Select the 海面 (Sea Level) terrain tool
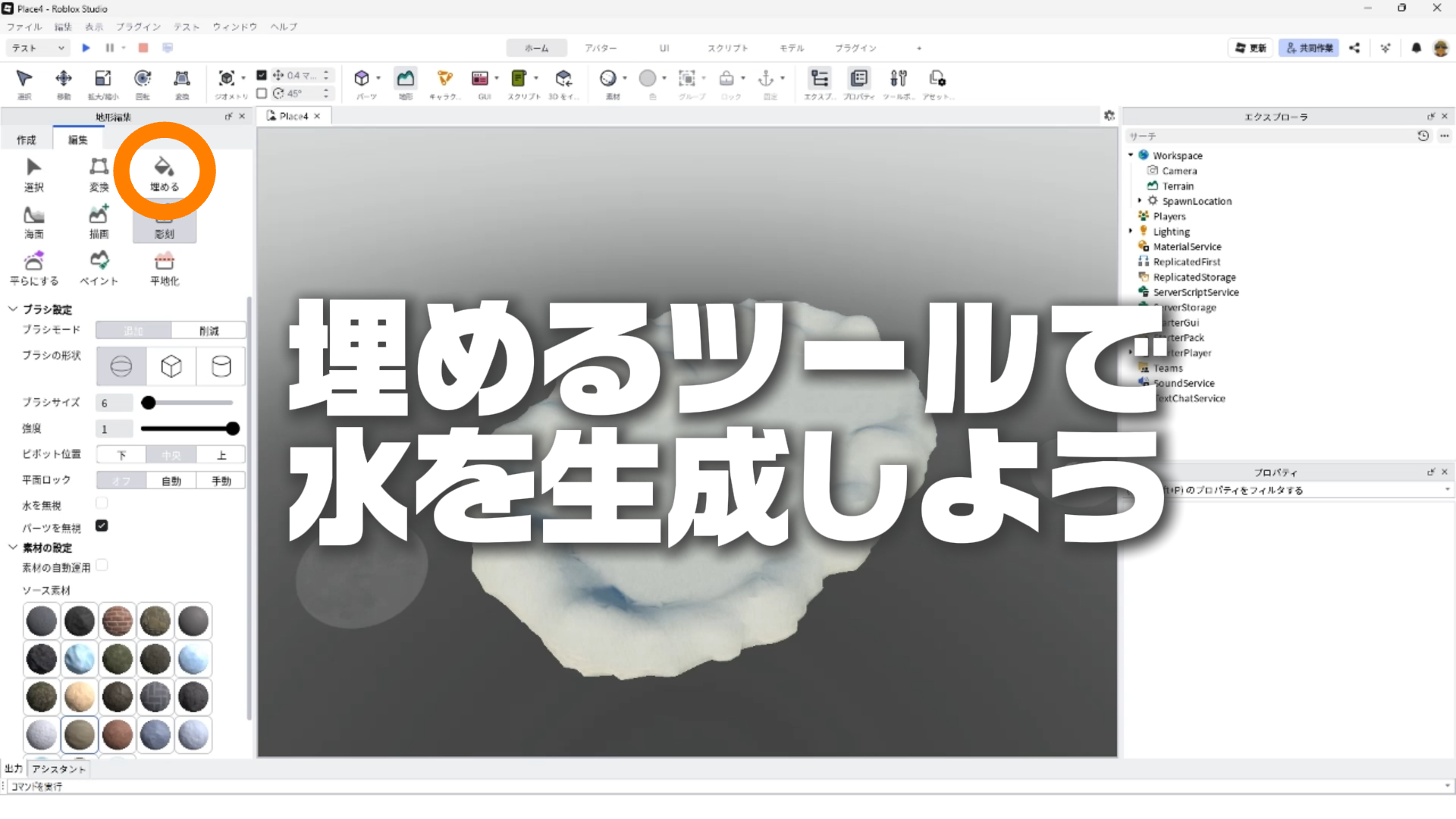This screenshot has width=1456, height=819. [33, 222]
